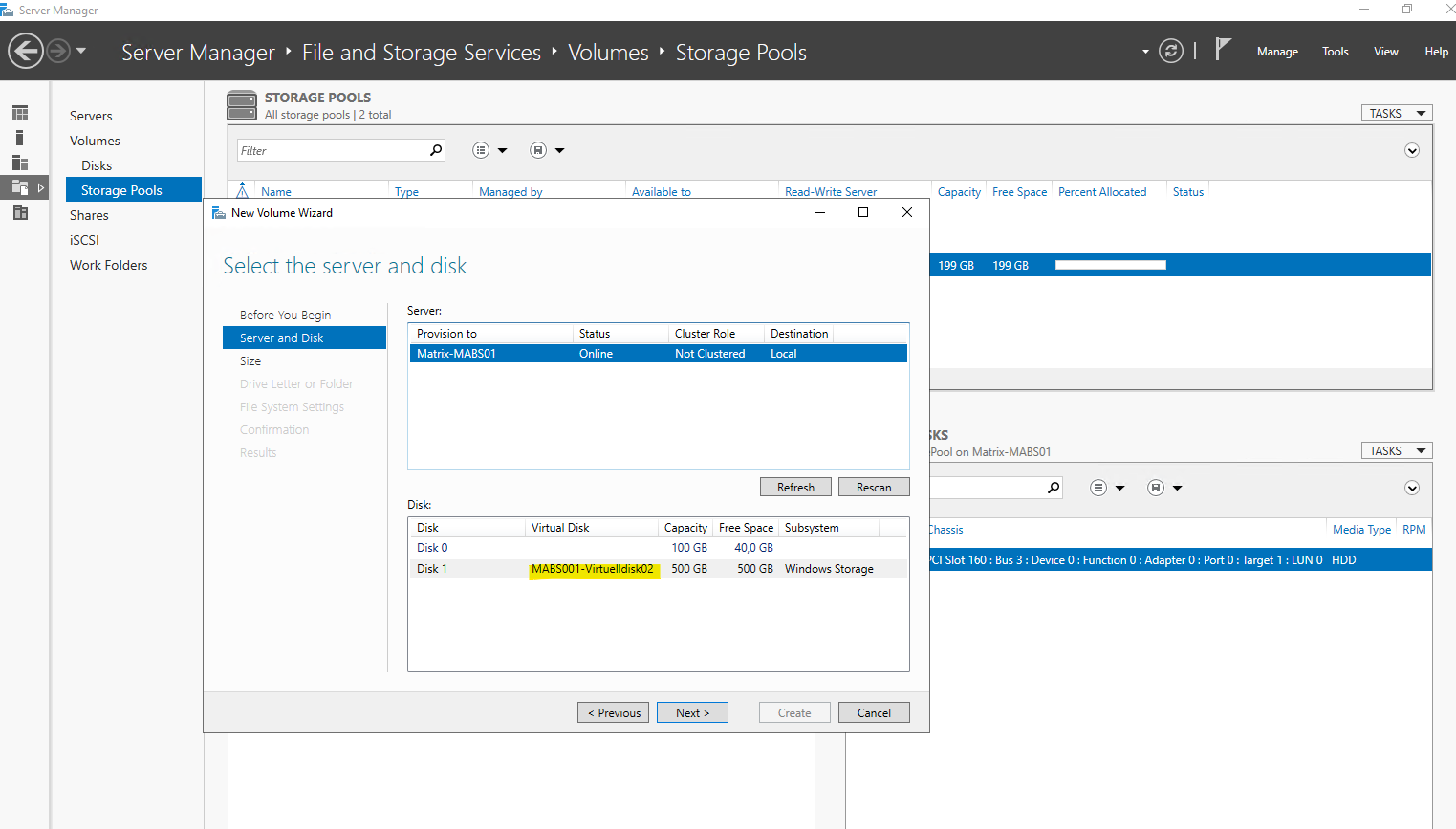Viewport: 1456px width, 829px height.
Task: Select Volumes in the navigation pane
Action: point(95,141)
